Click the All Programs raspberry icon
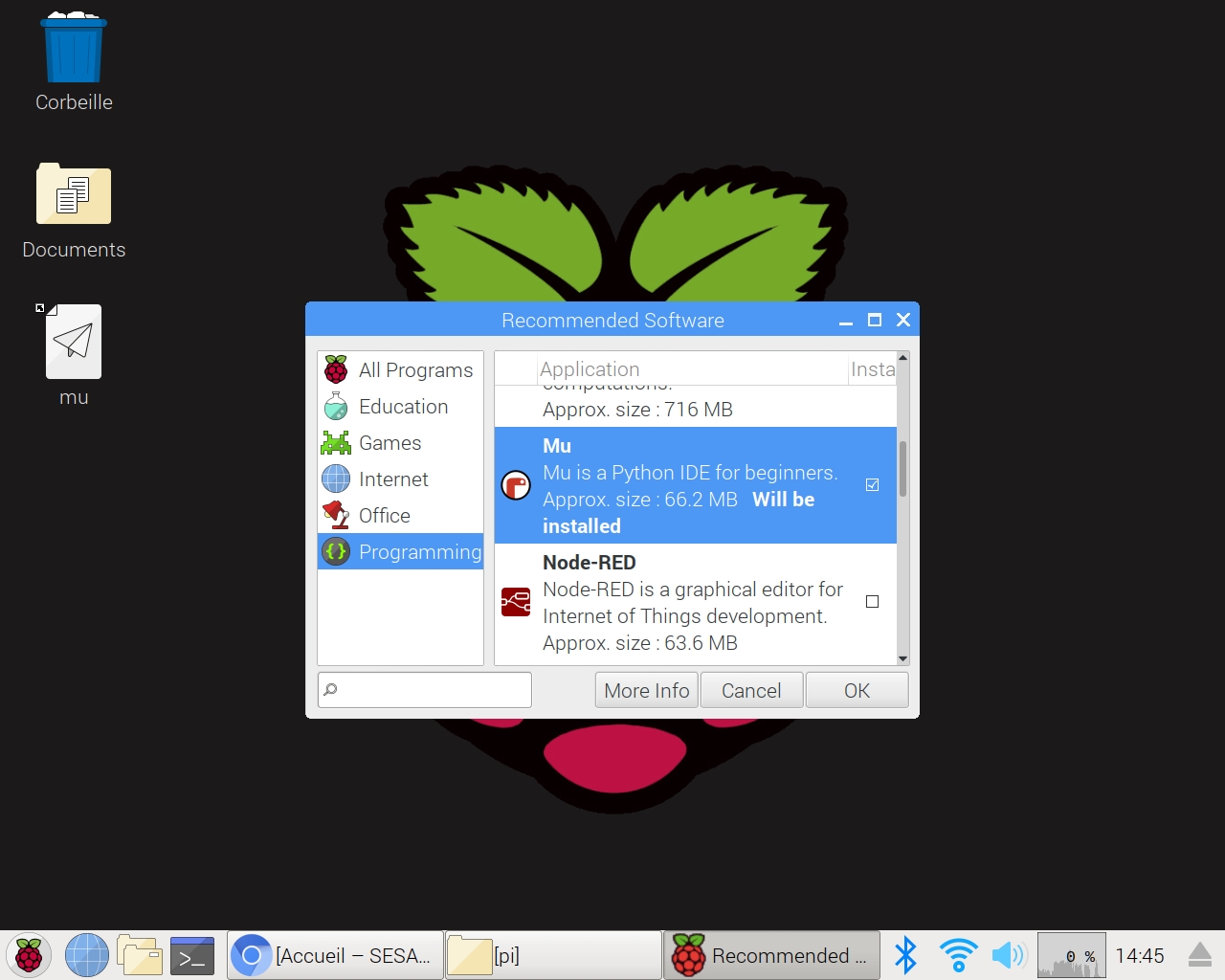 point(336,369)
